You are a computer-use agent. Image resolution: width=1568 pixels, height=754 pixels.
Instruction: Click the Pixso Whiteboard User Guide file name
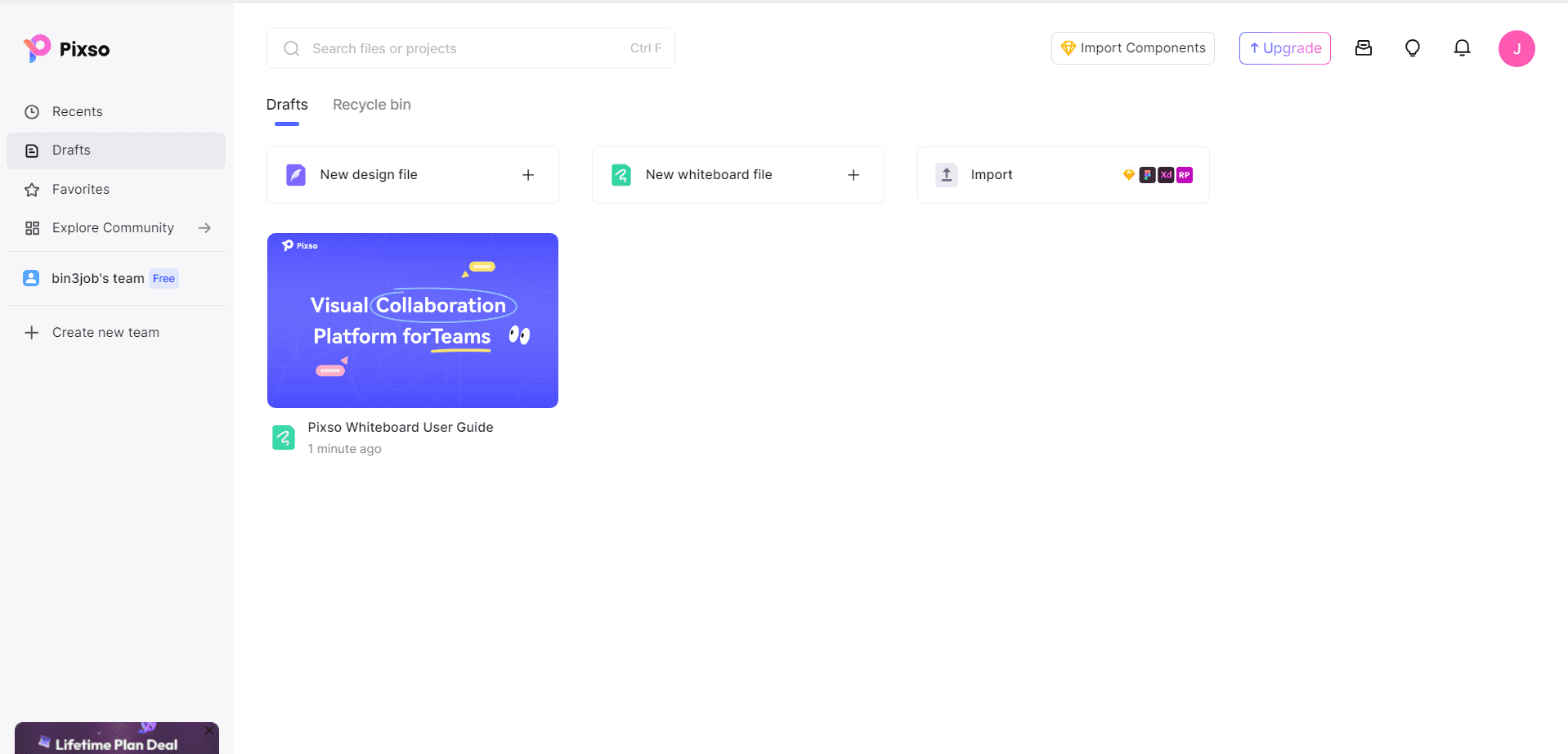click(x=401, y=428)
